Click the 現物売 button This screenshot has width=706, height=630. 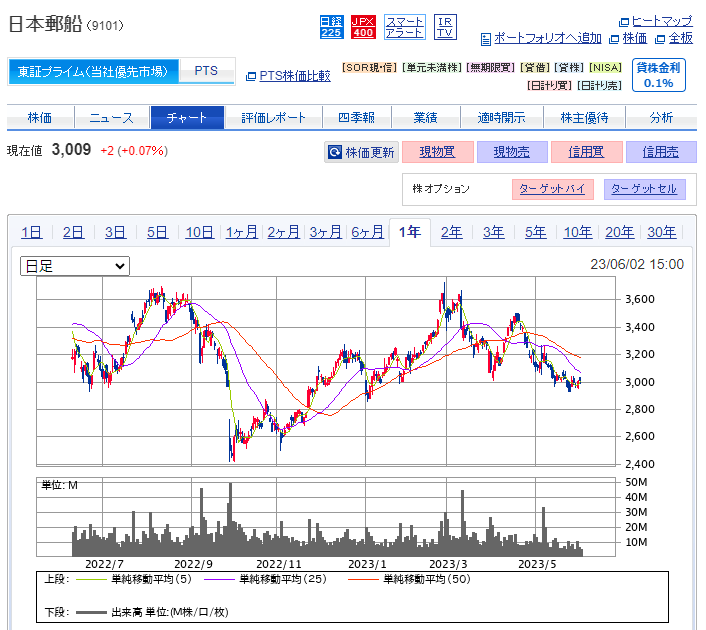512,152
